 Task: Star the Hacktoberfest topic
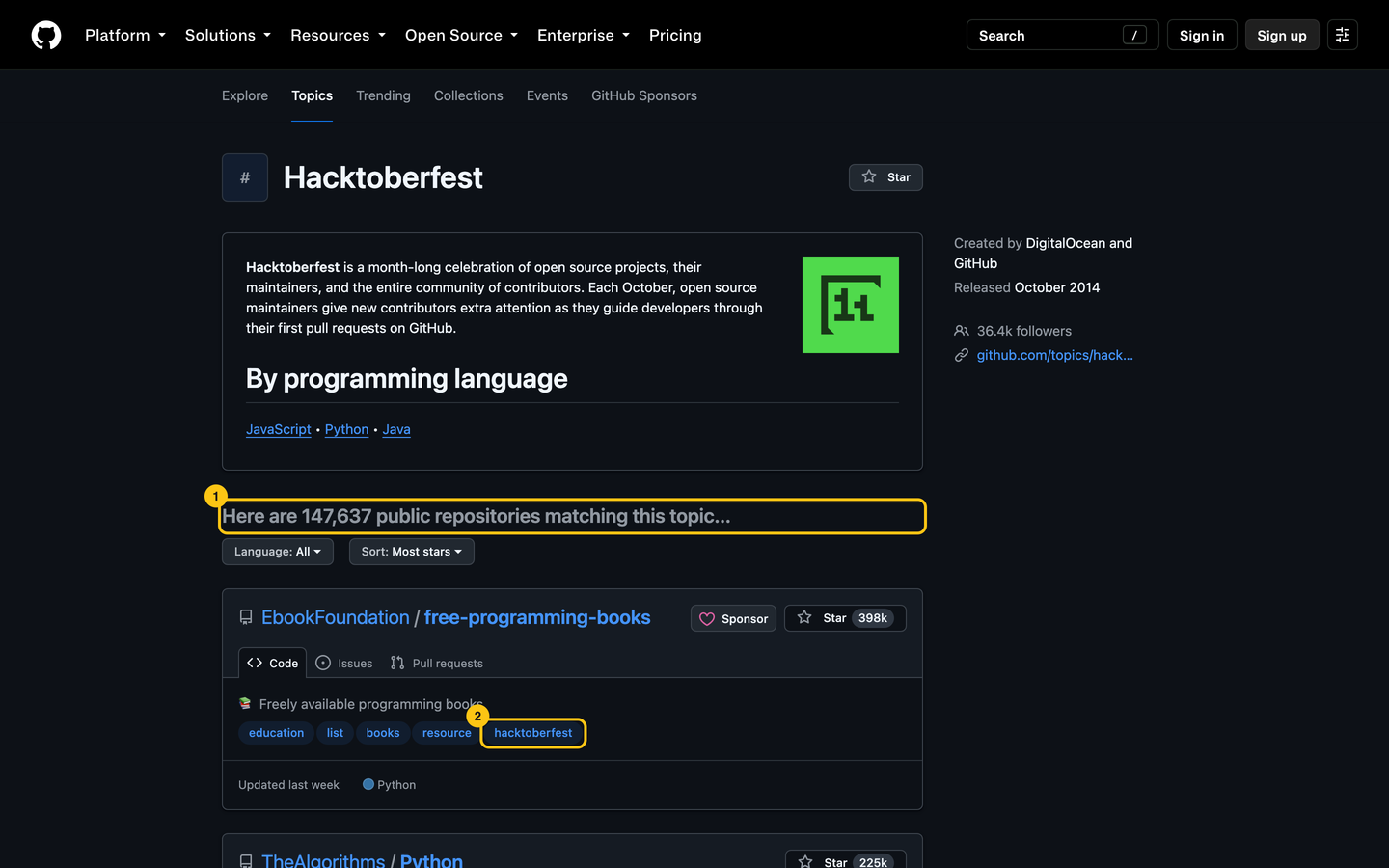point(885,177)
